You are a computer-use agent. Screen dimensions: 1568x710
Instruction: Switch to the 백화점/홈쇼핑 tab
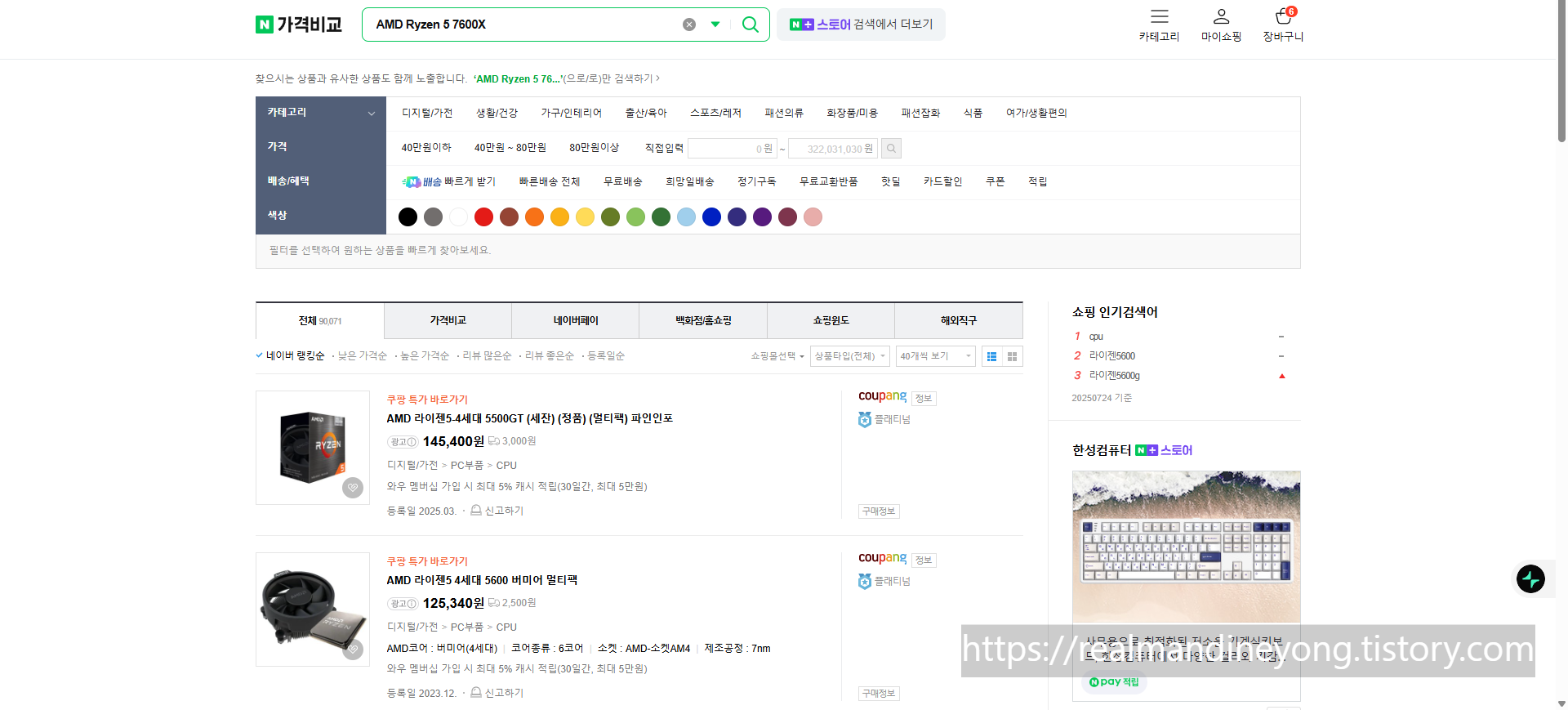[703, 320]
